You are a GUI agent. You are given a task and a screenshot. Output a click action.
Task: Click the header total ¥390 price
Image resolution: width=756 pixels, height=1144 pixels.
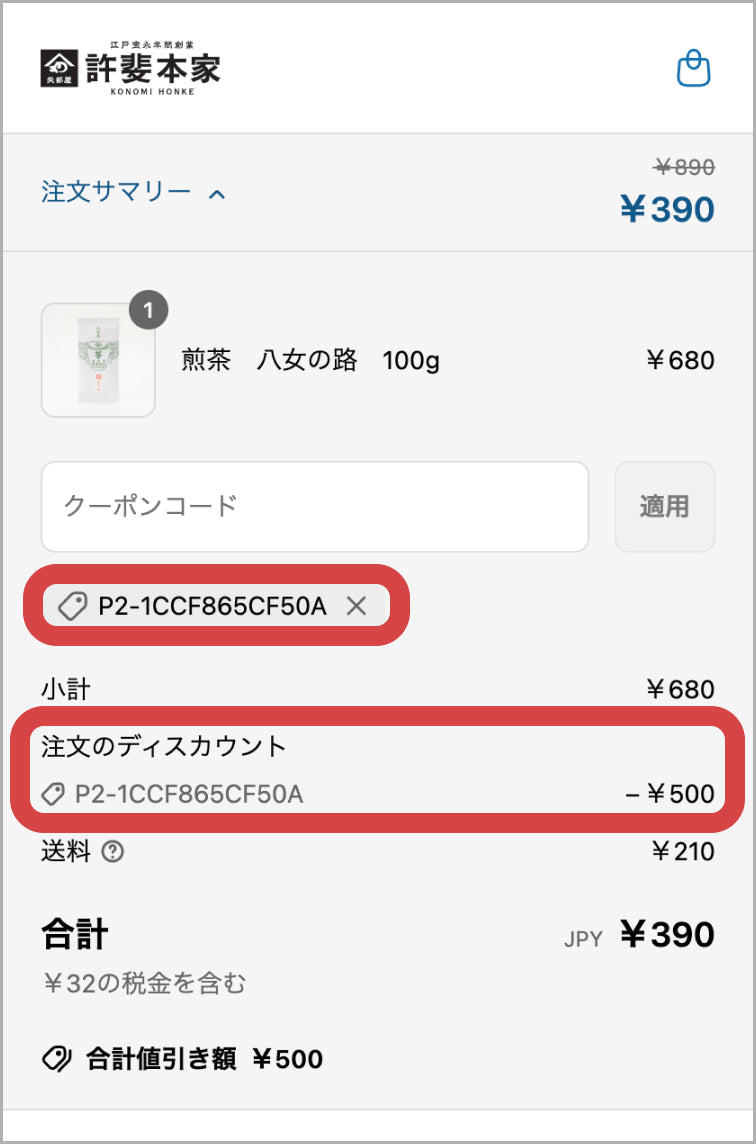(x=667, y=210)
